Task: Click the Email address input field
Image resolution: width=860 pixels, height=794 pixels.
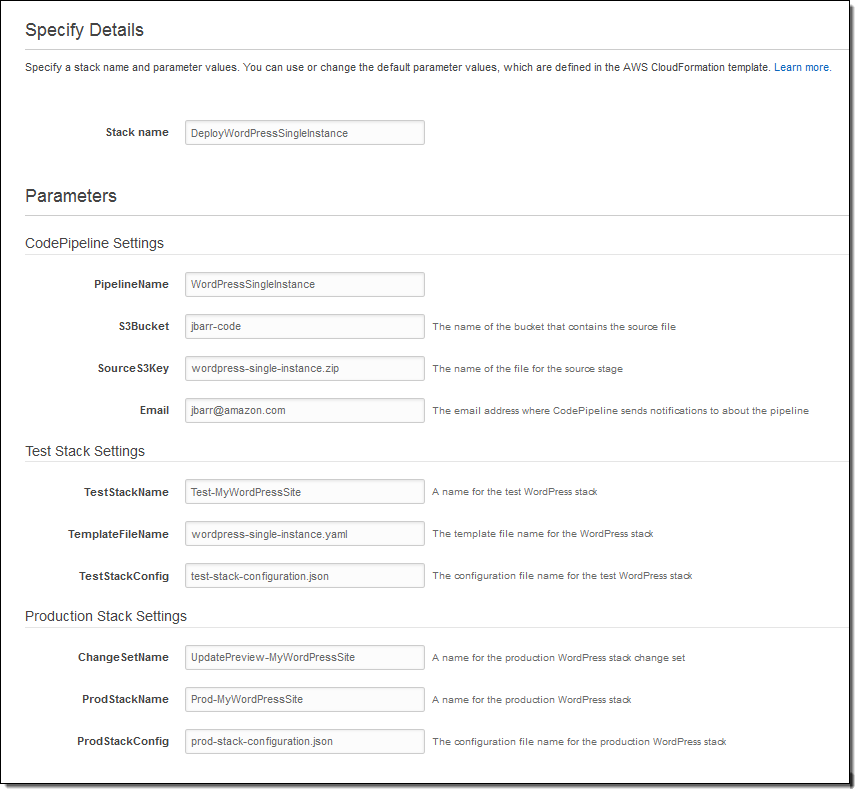Action: [x=304, y=411]
